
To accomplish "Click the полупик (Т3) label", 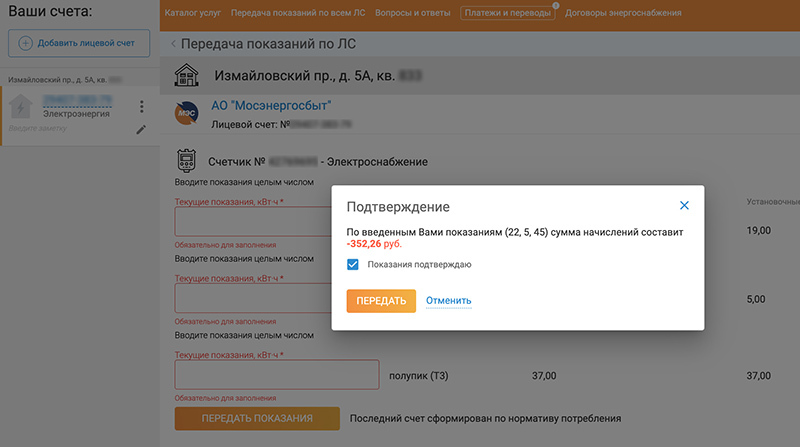I will [x=418, y=376].
